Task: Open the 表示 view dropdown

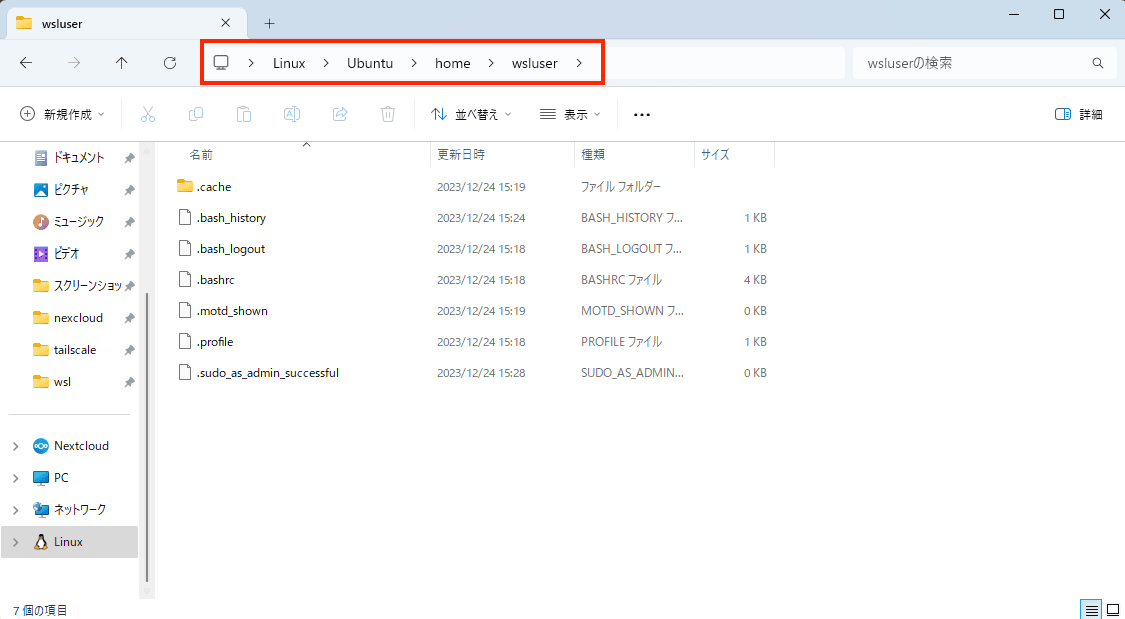Action: pos(568,113)
